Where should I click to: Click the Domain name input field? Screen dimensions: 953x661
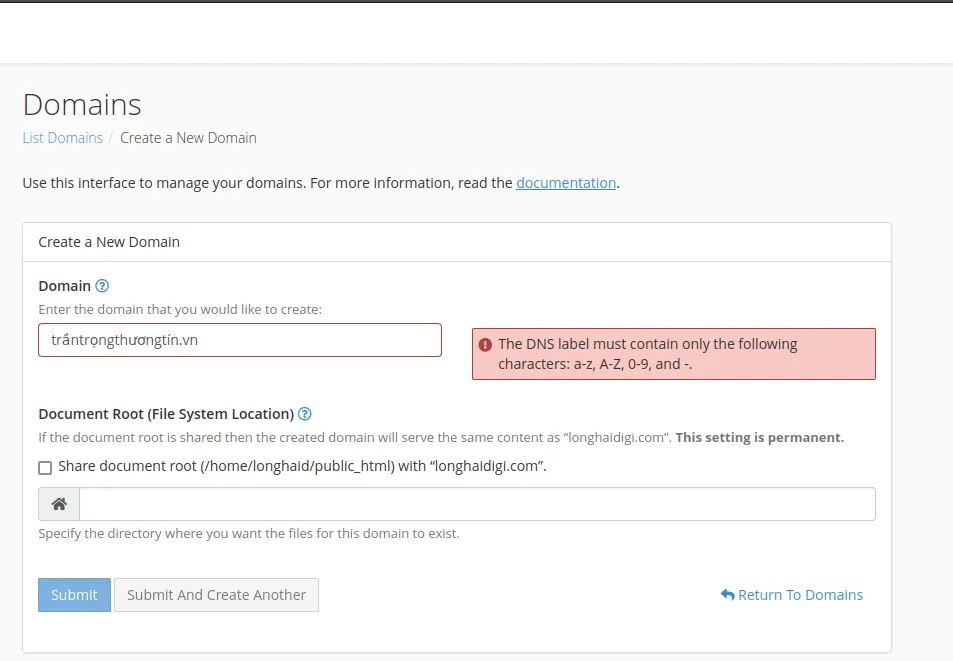pyautogui.click(x=240, y=340)
